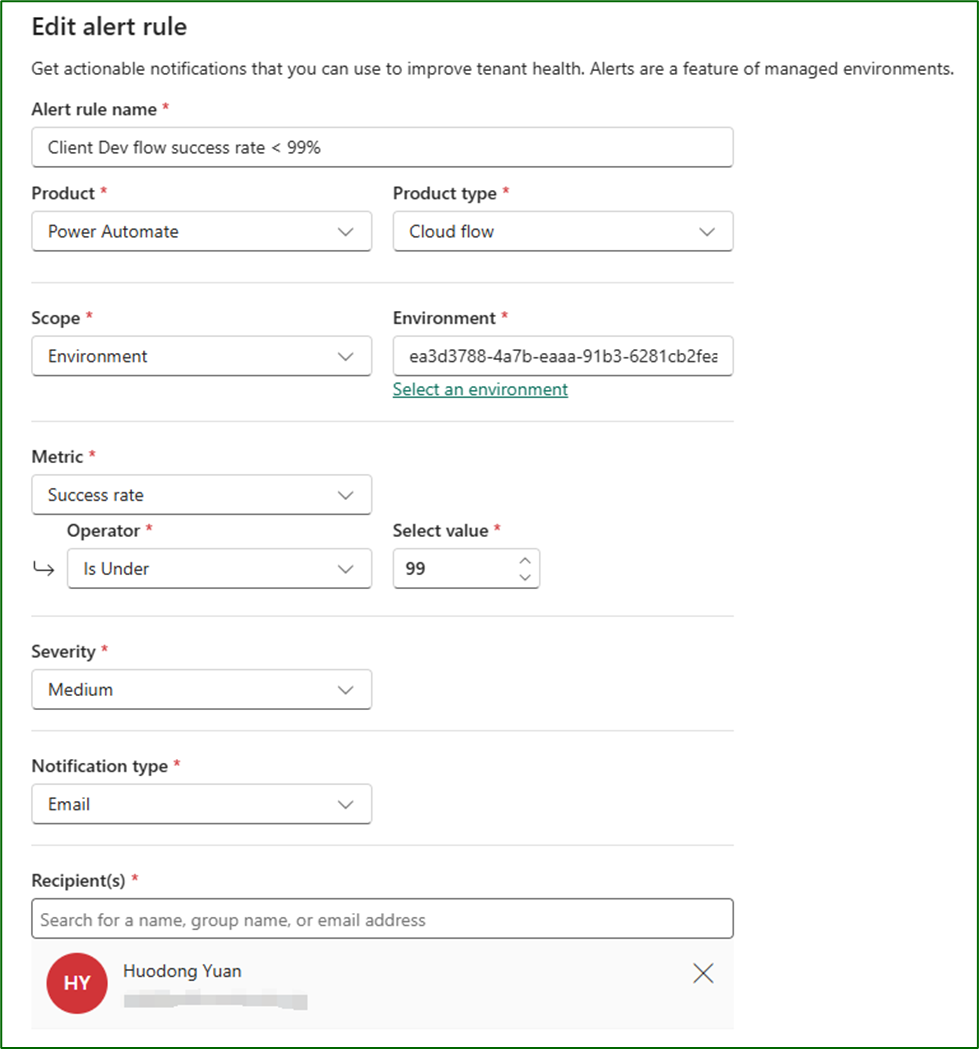This screenshot has width=979, height=1049.
Task: Click the Environment ID input field
Action: click(562, 356)
